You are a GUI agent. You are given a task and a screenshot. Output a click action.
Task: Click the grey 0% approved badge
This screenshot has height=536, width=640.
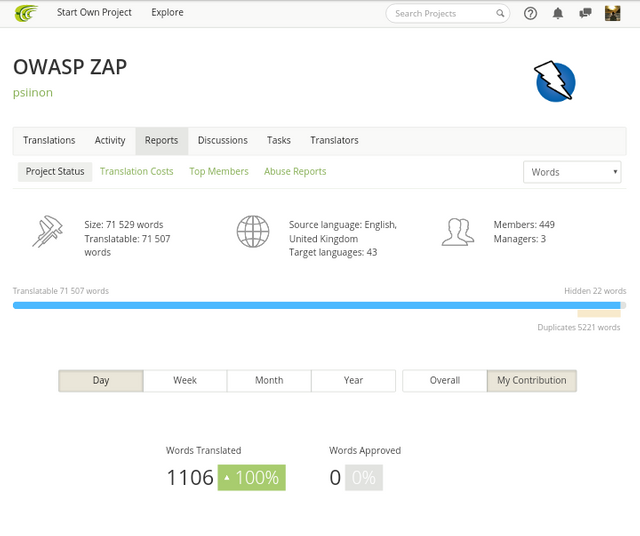364,478
